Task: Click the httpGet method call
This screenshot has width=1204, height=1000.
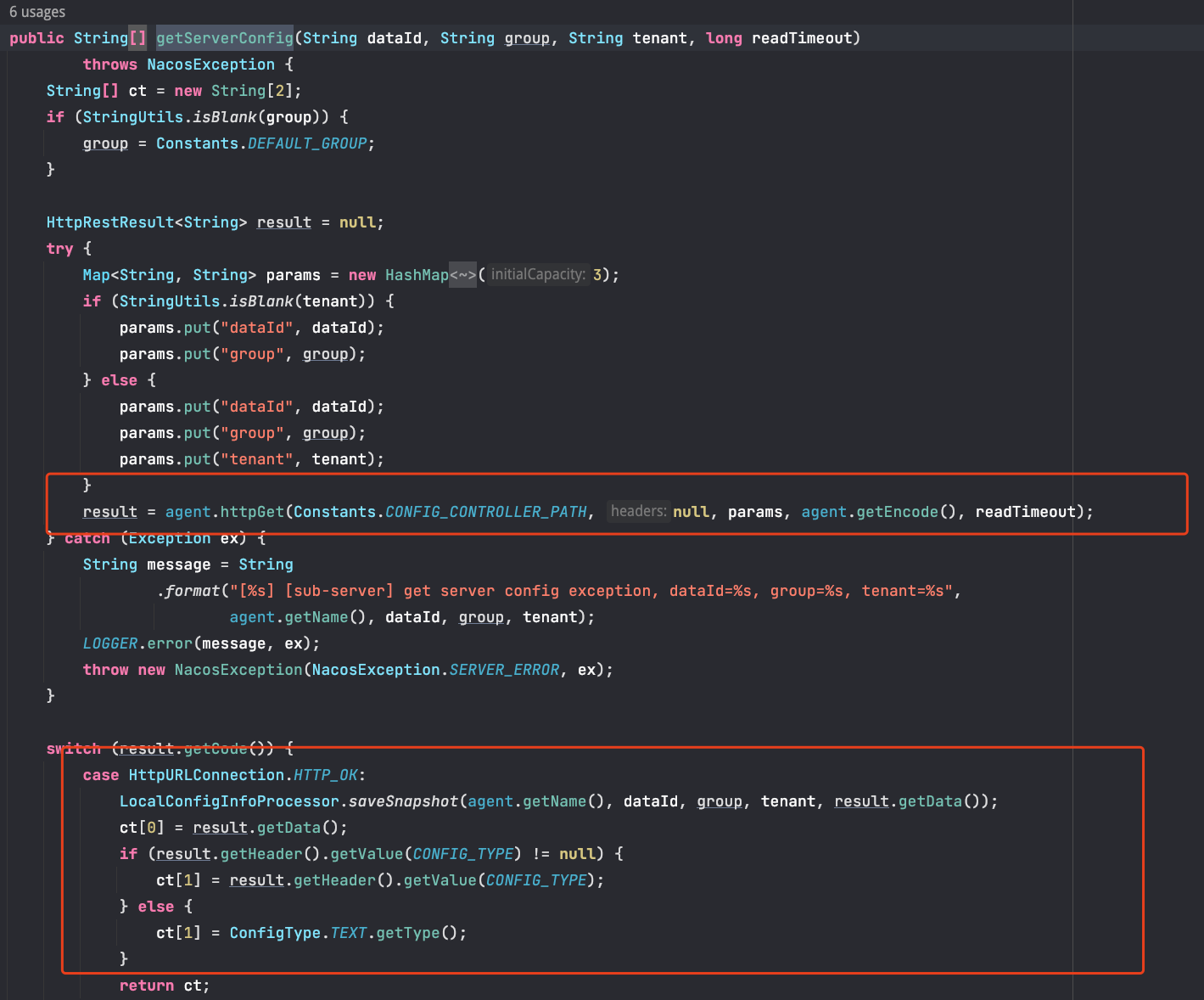Action: click(x=252, y=512)
